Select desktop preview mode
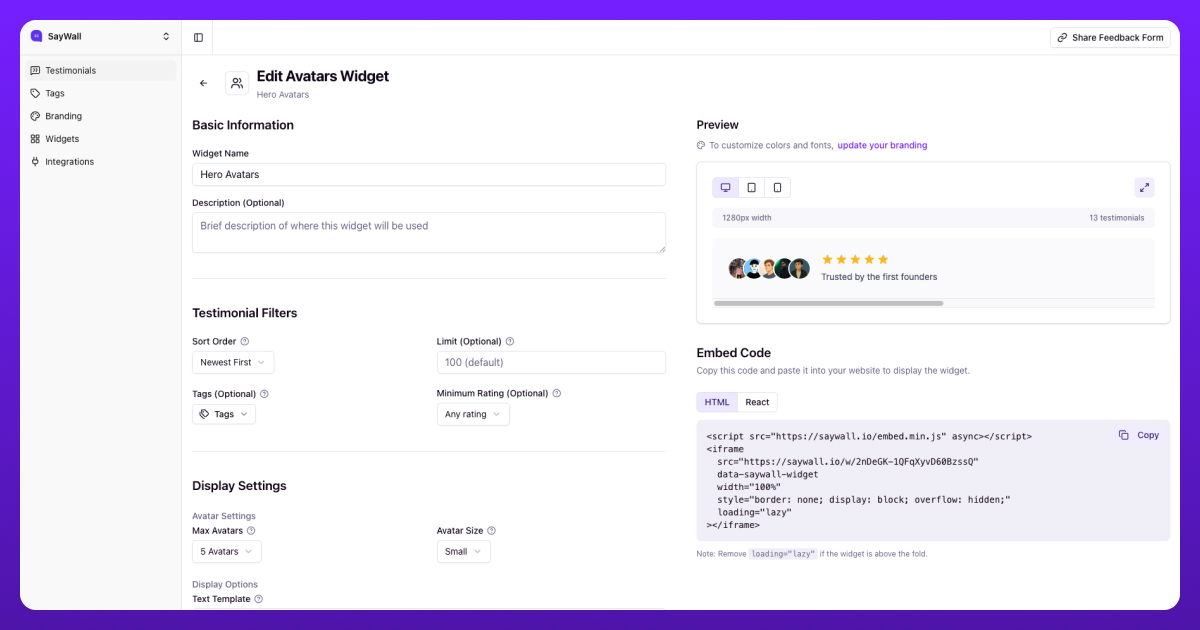The height and width of the screenshot is (630, 1200). point(726,187)
